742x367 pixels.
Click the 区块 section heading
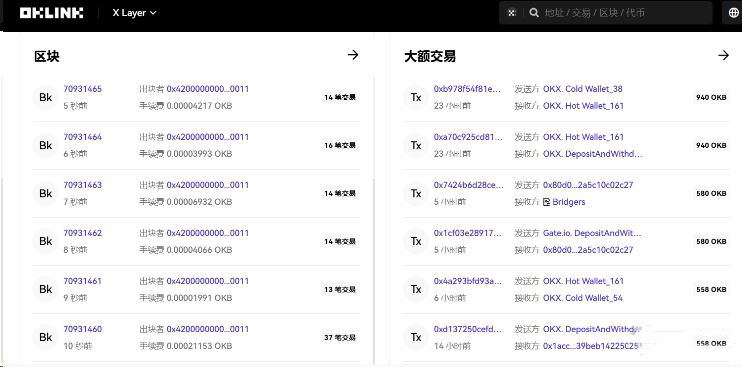(46, 56)
